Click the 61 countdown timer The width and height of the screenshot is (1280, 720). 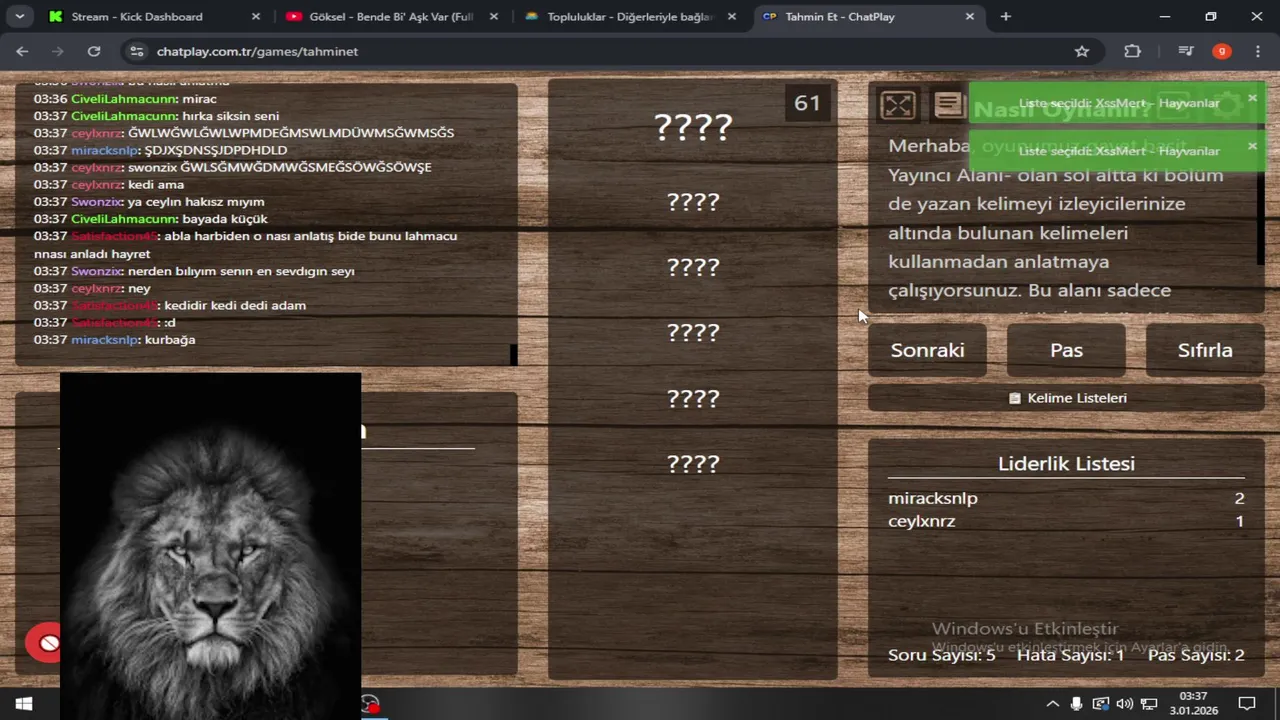coord(807,103)
